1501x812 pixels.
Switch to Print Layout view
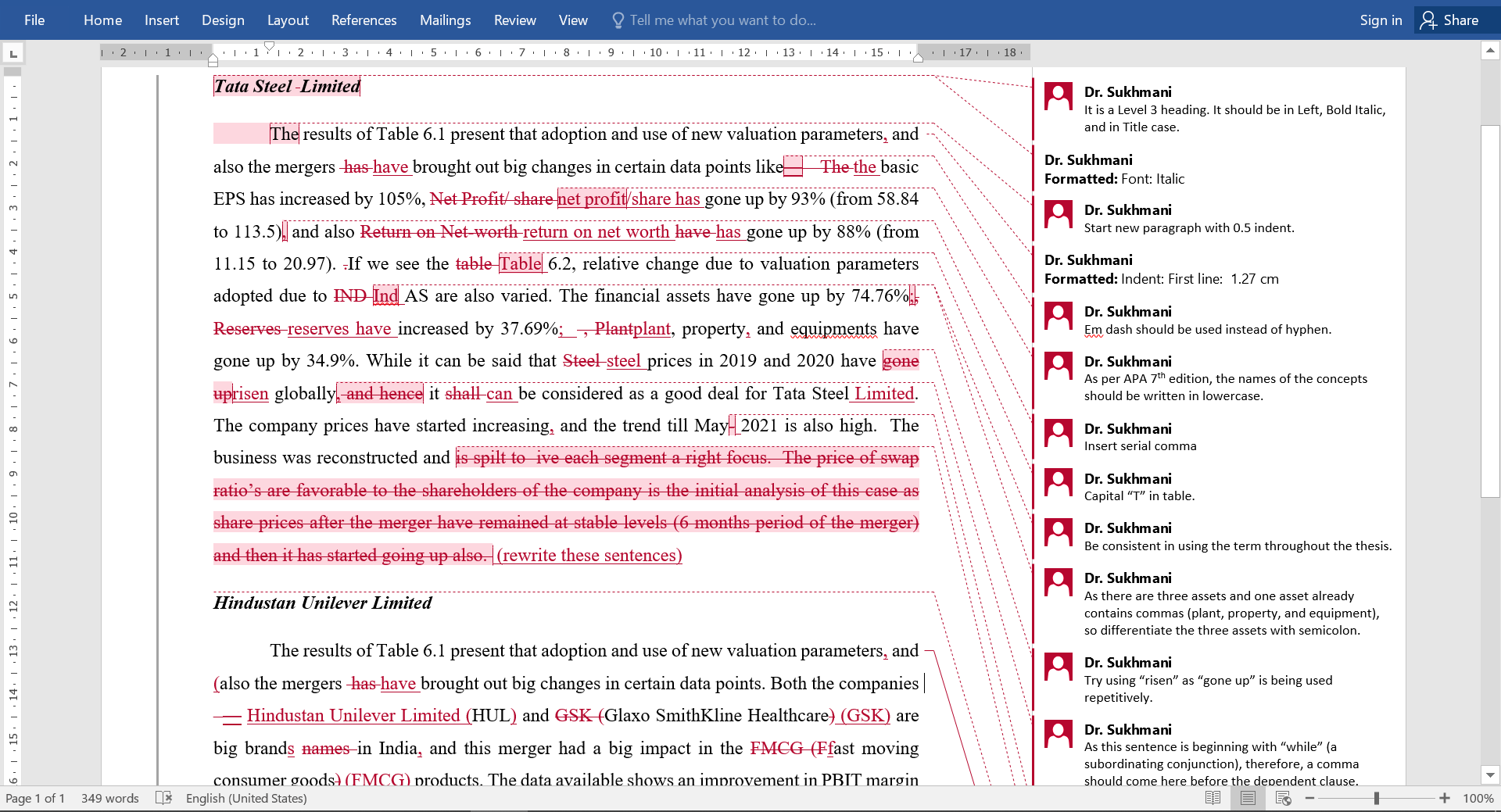1248,798
